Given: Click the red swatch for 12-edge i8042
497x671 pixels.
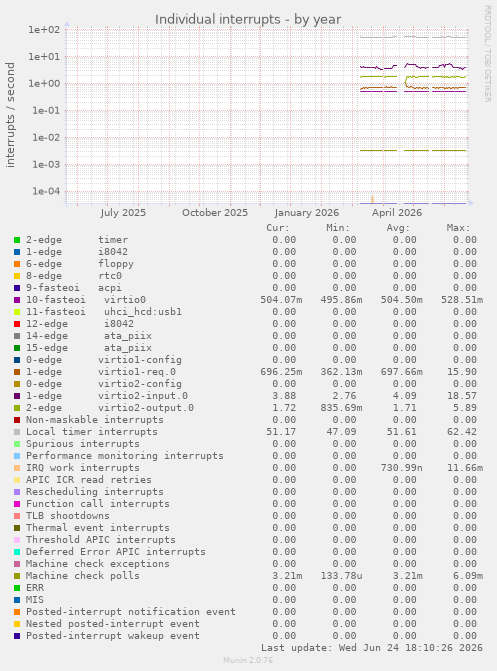Looking at the screenshot, I should (x=17, y=324).
